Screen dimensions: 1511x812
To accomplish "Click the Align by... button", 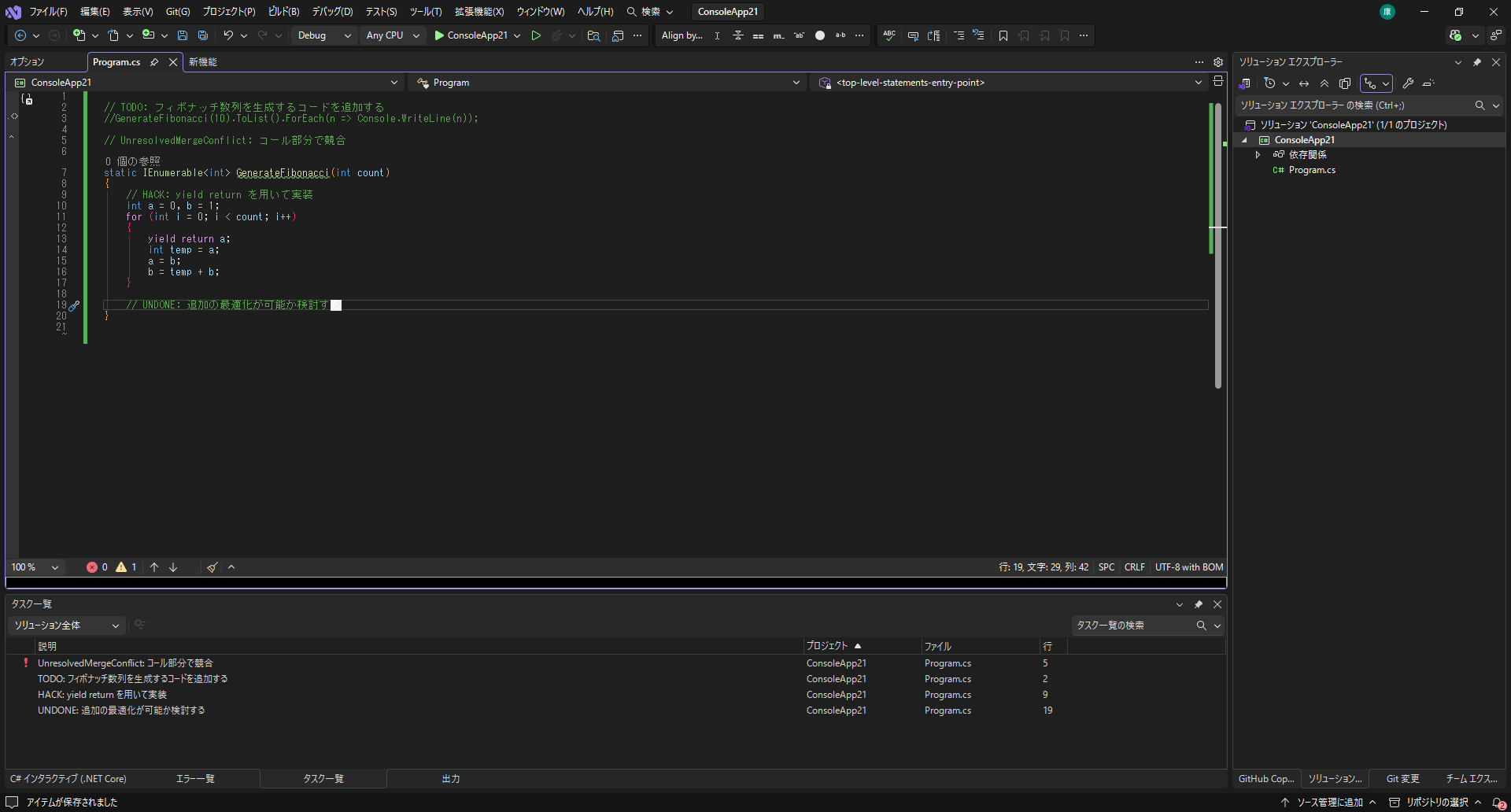I will coord(682,35).
